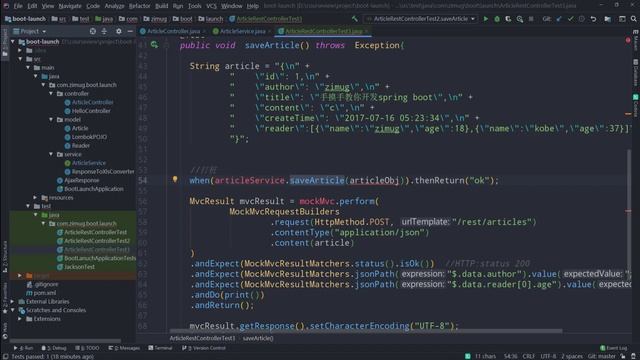Open the TODO tool window
This screenshot has width=640, height=360.
point(87,348)
